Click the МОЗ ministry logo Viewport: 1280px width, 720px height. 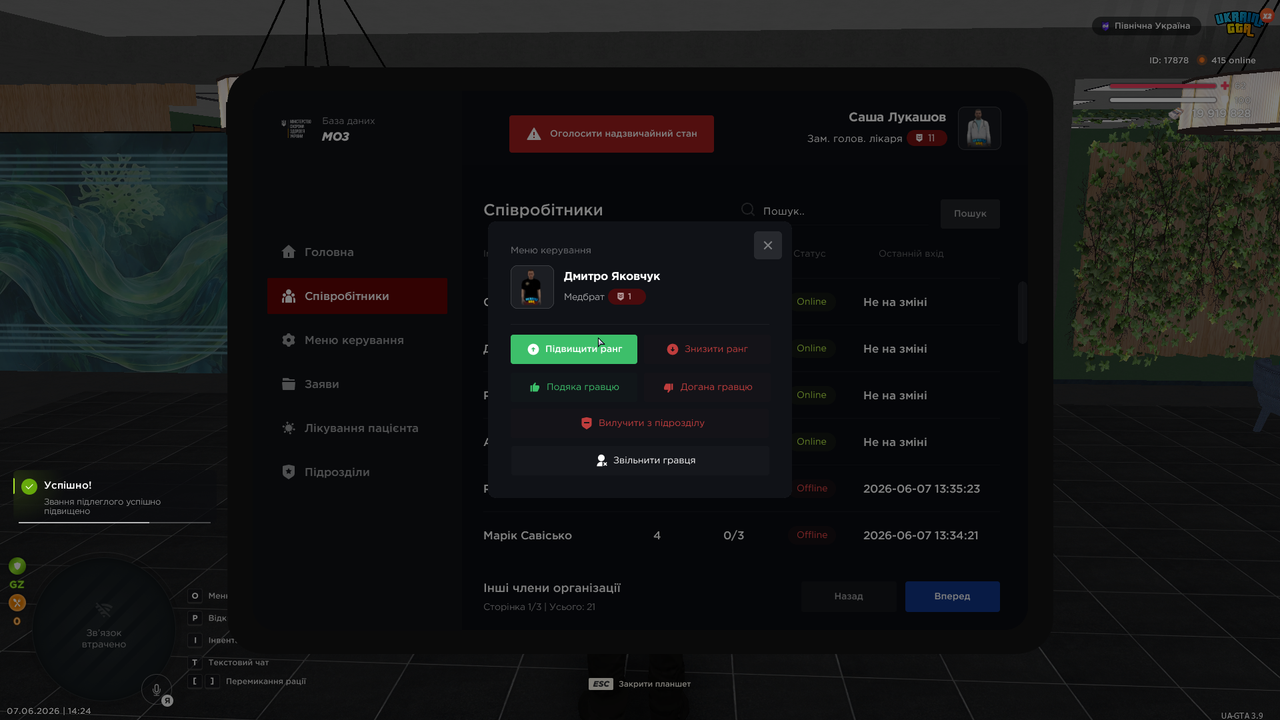pos(296,129)
